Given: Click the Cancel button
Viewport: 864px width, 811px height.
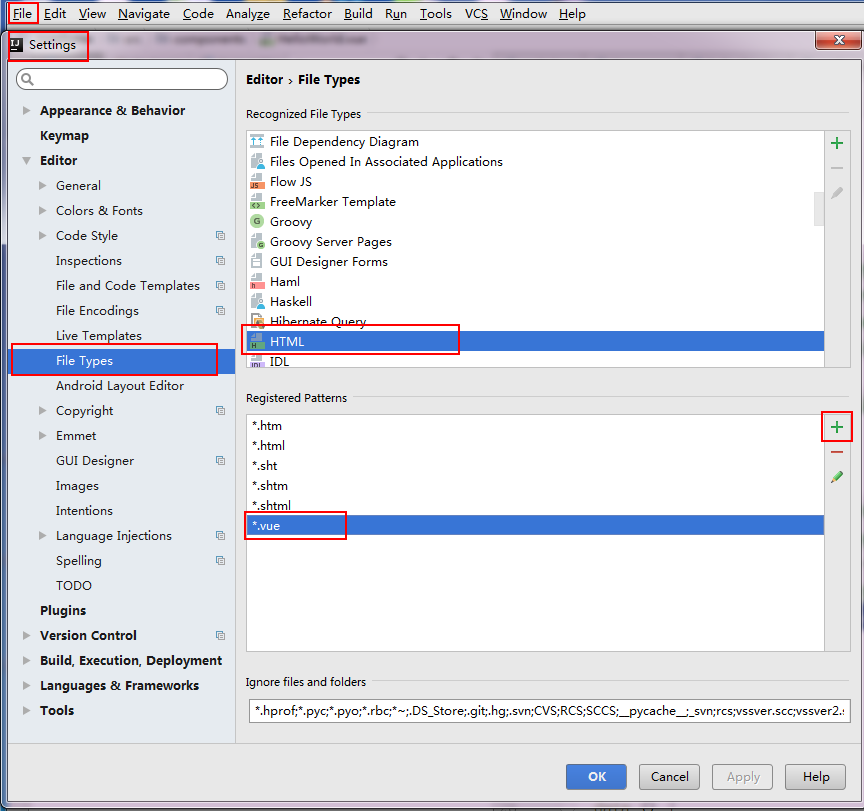Looking at the screenshot, I should 669,777.
